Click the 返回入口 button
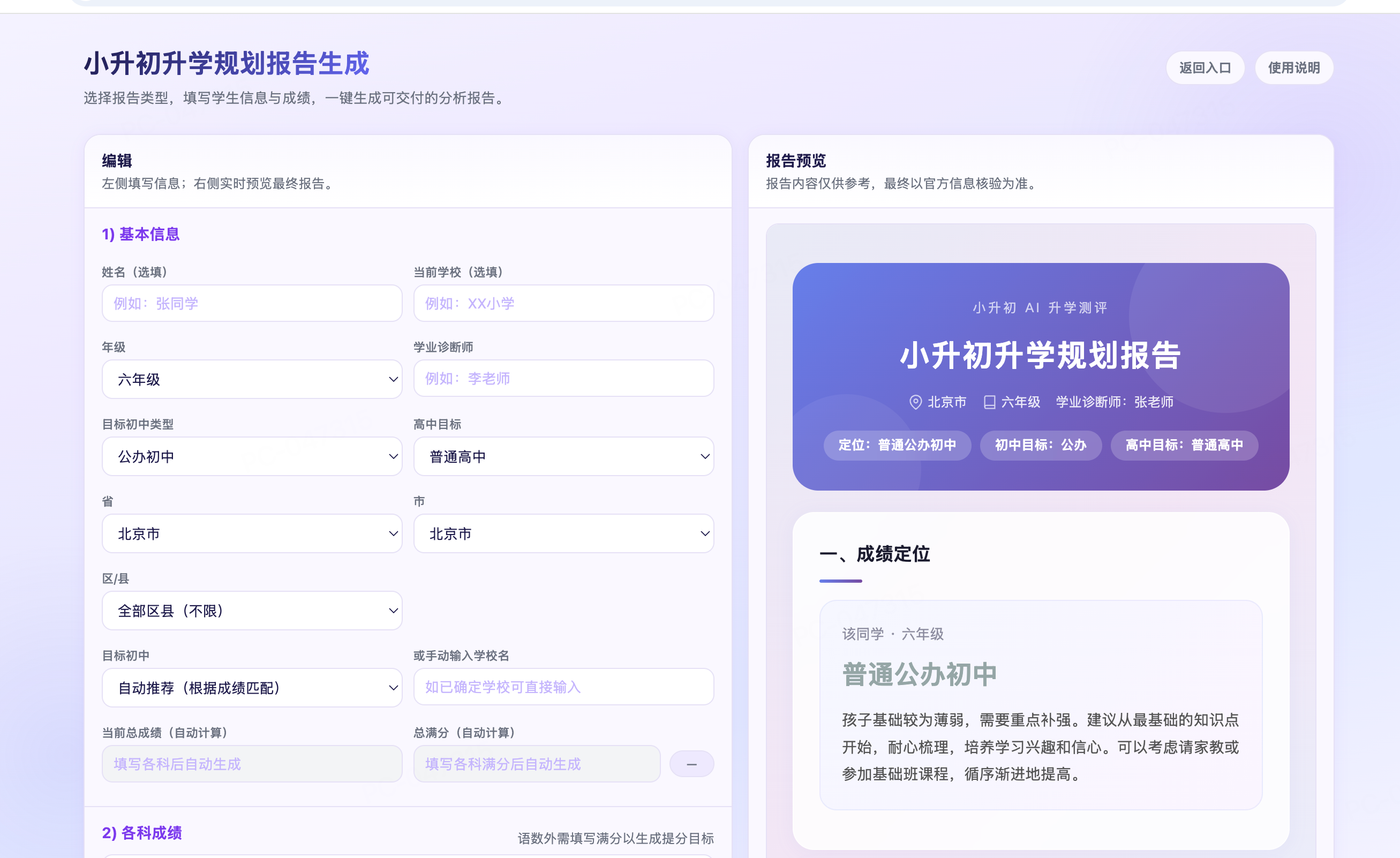 tap(1205, 67)
